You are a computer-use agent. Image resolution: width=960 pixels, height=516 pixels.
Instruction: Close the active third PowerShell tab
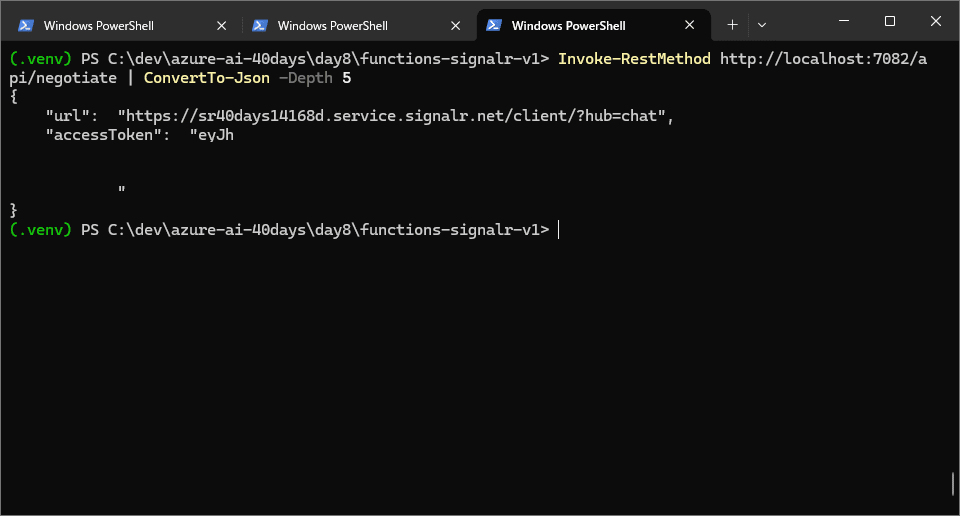click(x=689, y=25)
